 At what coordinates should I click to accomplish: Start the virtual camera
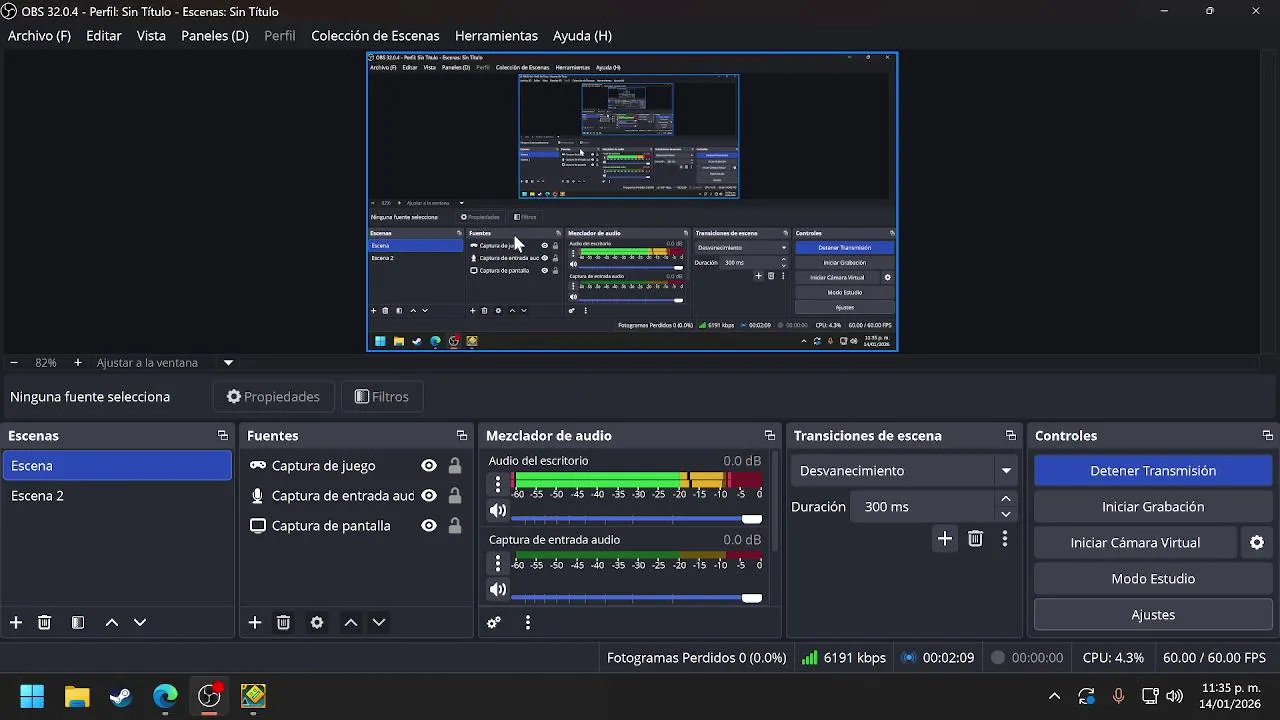coord(1135,543)
